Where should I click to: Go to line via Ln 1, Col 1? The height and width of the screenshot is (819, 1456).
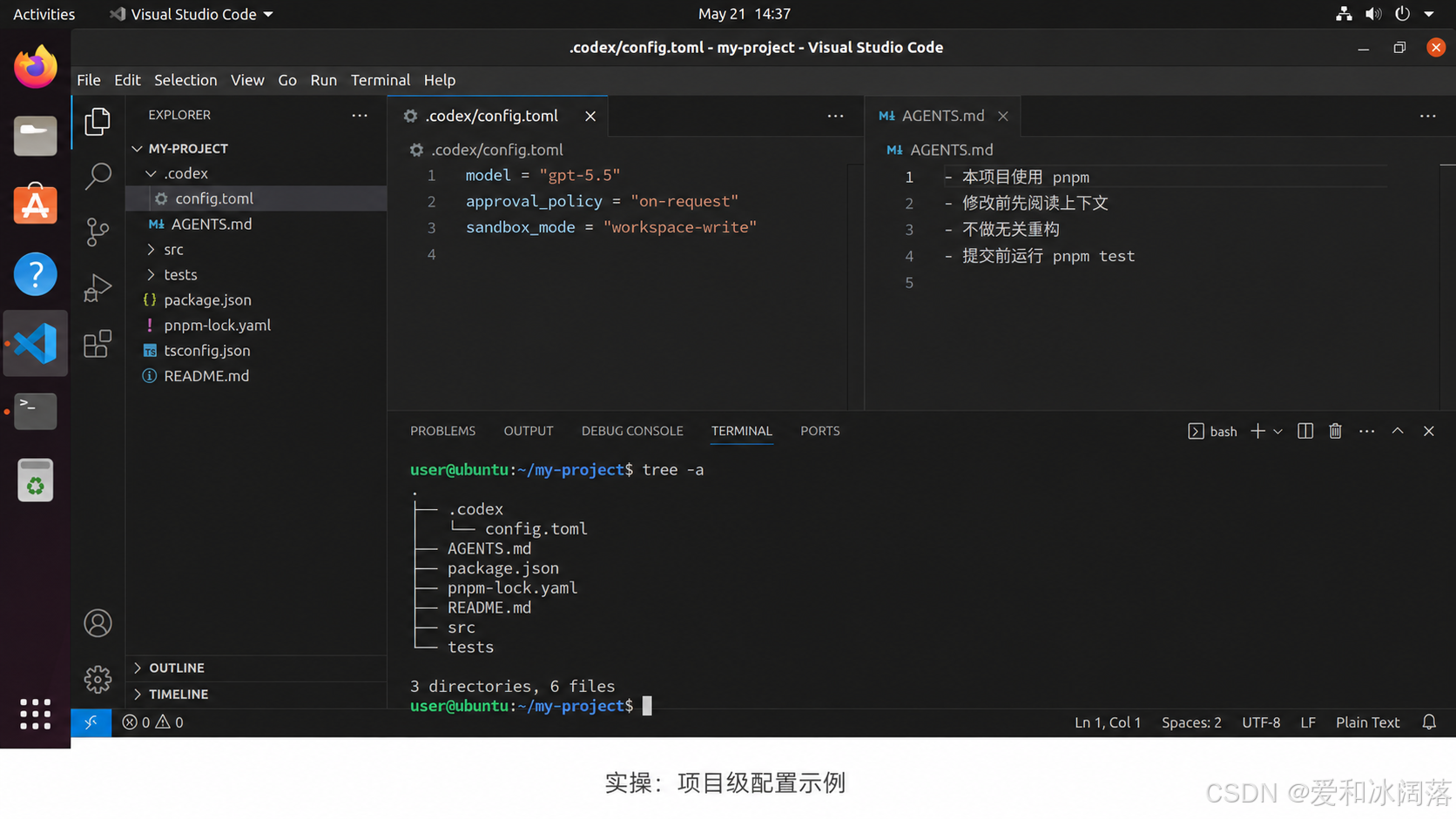tap(1108, 722)
